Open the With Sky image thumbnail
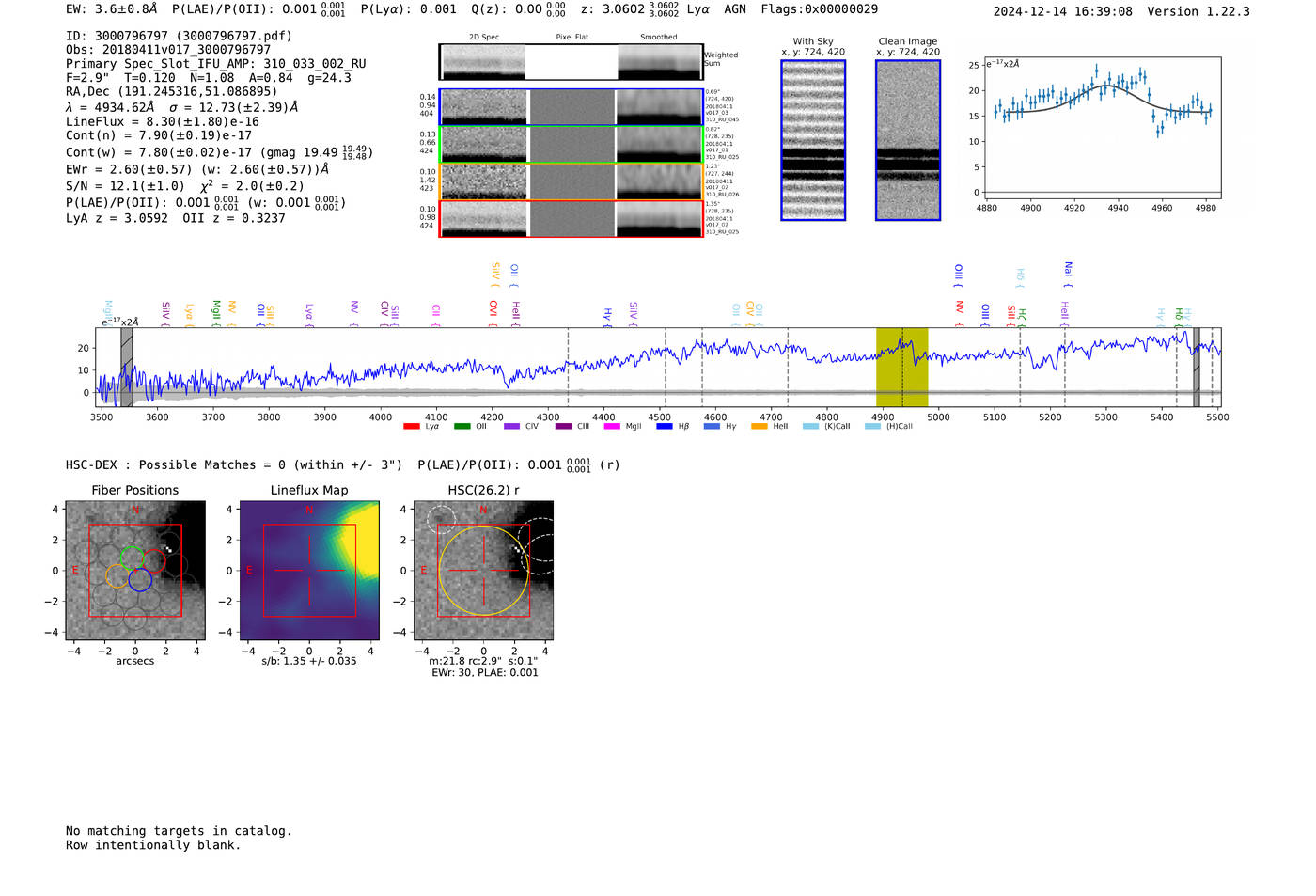Image resolution: width=1316 pixels, height=896 pixels. point(813,140)
